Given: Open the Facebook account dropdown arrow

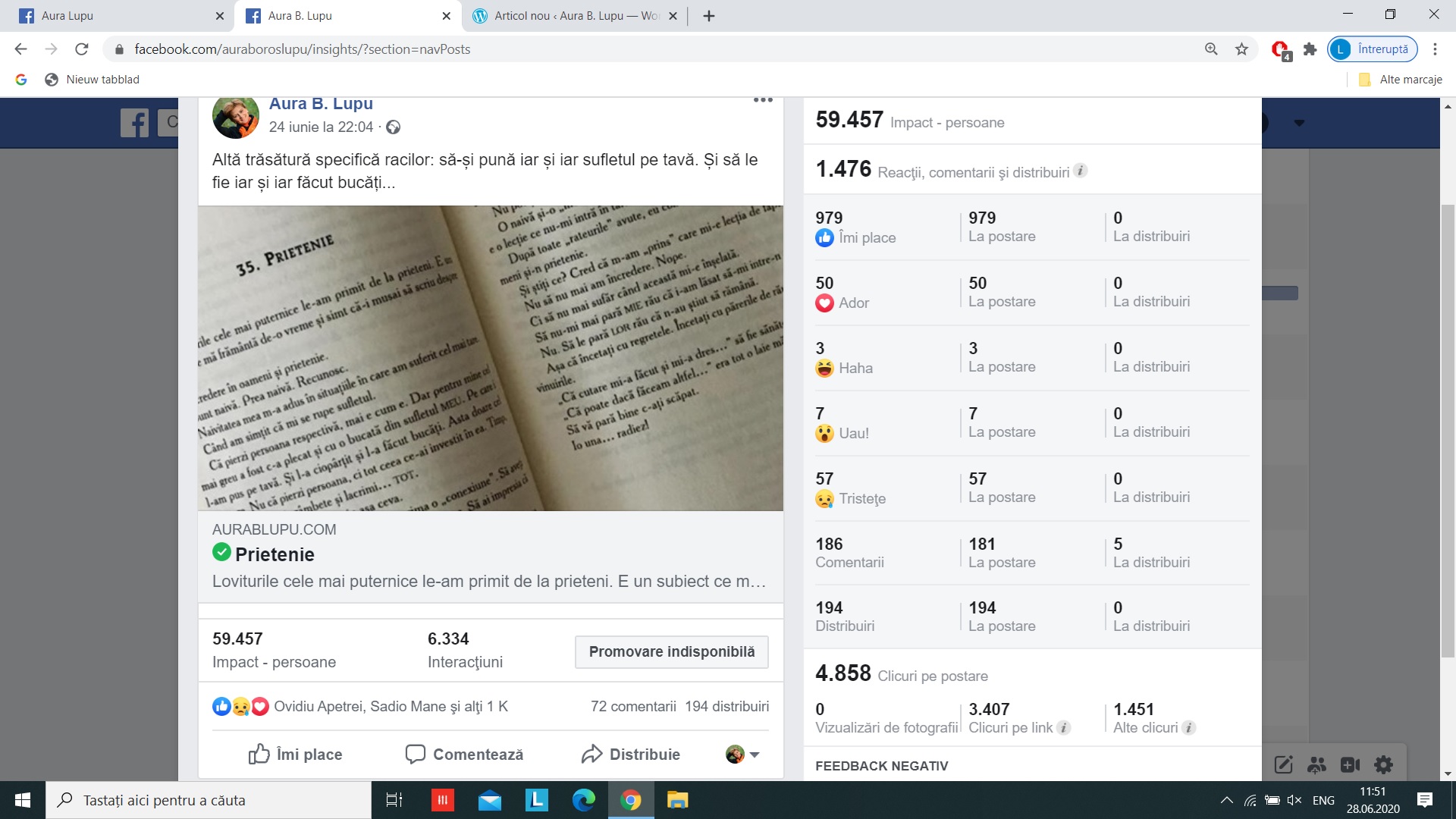Looking at the screenshot, I should (x=1299, y=123).
